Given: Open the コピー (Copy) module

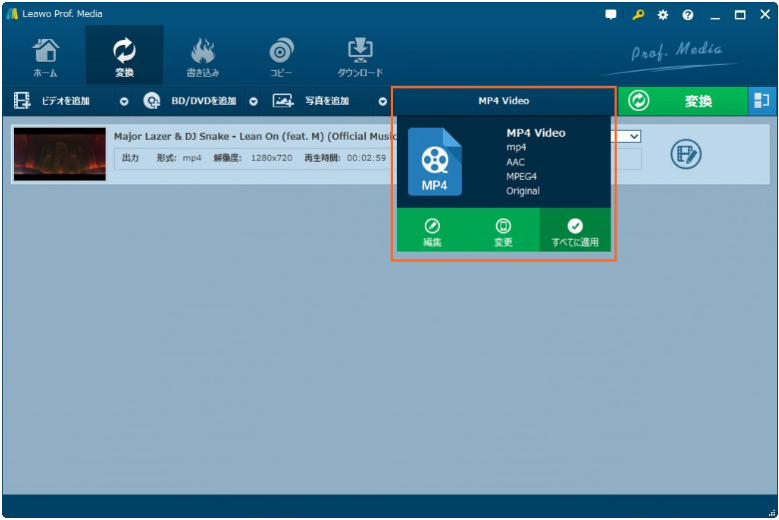Looking at the screenshot, I should (x=281, y=57).
